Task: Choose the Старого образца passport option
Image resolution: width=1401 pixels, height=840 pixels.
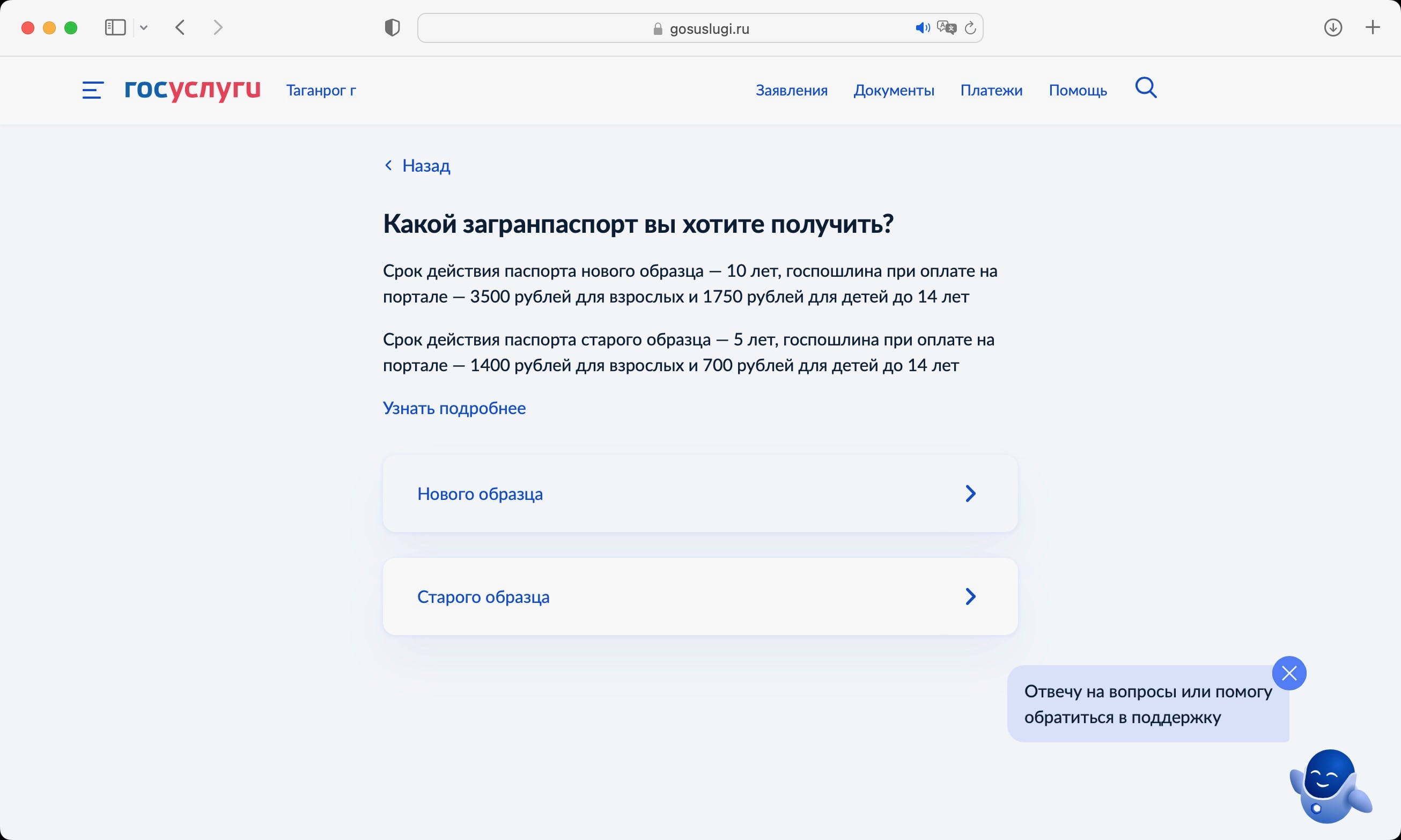Action: pyautogui.click(x=700, y=596)
